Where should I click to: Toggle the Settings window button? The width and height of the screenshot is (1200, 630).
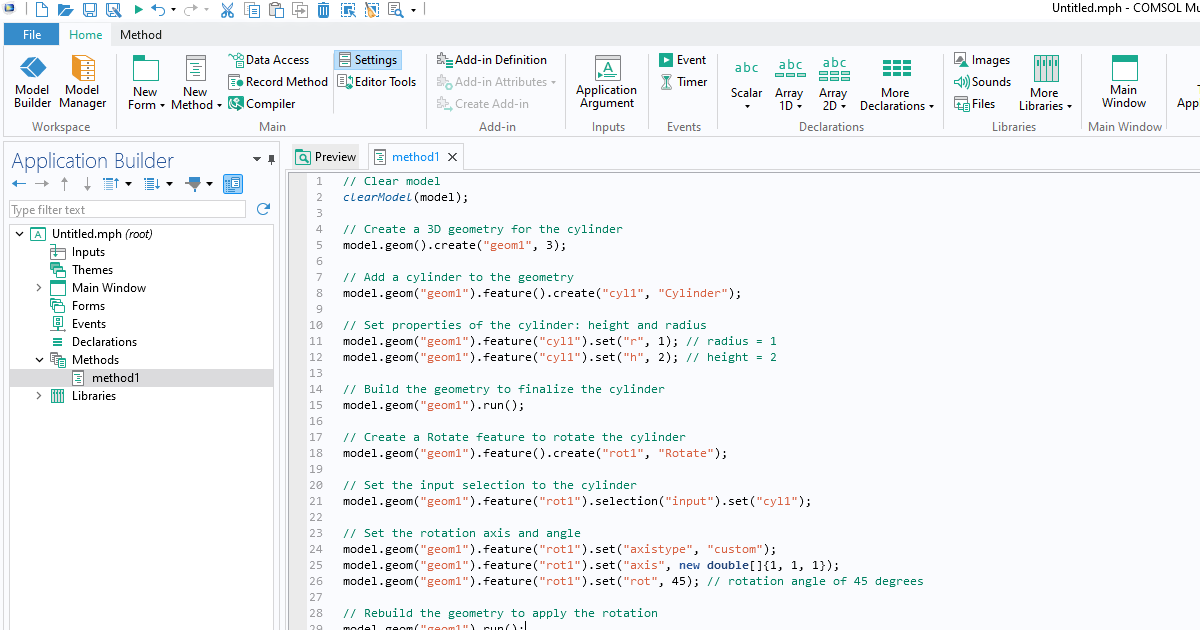click(367, 60)
